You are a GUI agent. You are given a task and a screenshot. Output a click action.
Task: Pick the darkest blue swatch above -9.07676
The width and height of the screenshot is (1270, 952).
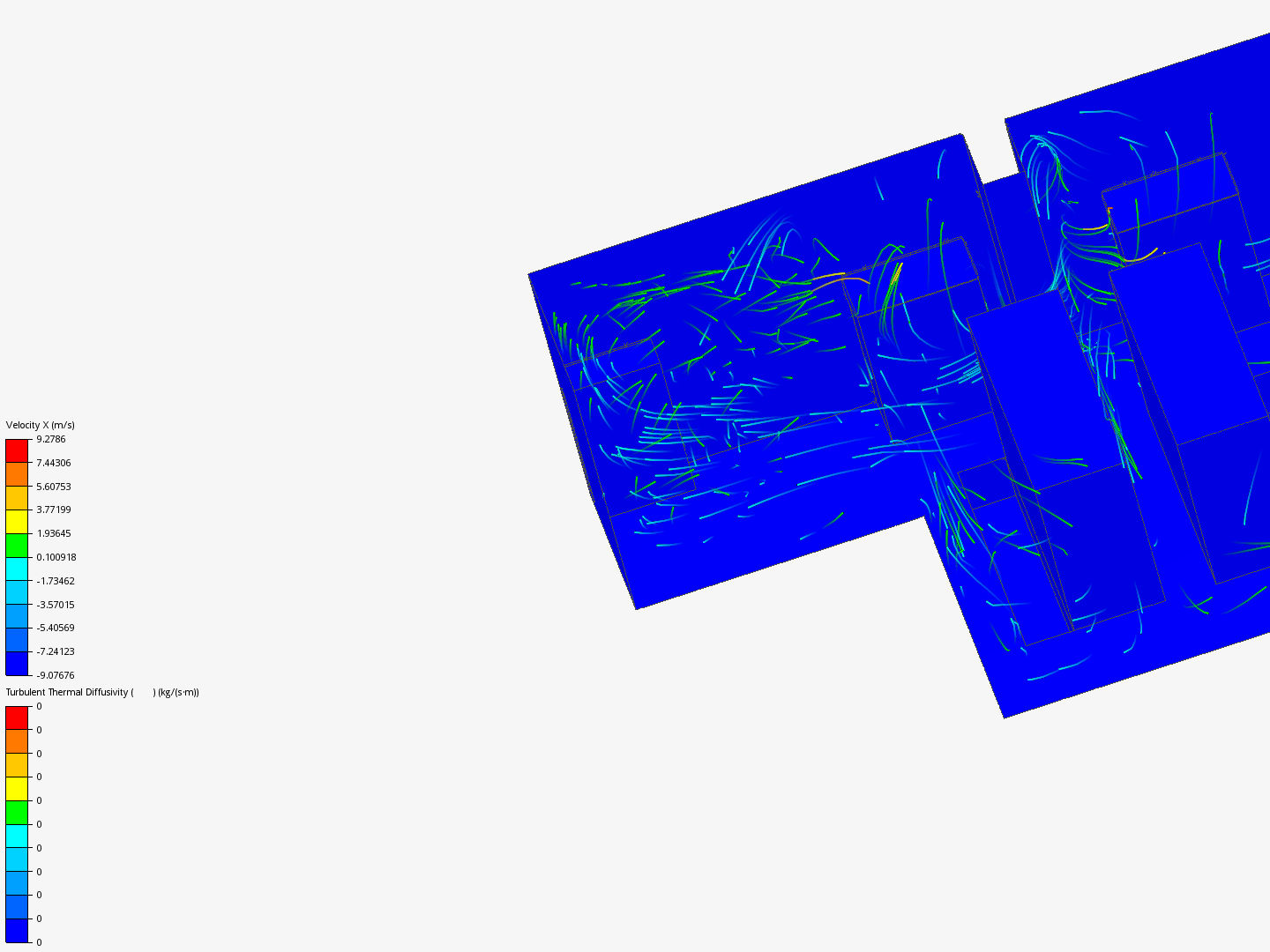pyautogui.click(x=17, y=663)
